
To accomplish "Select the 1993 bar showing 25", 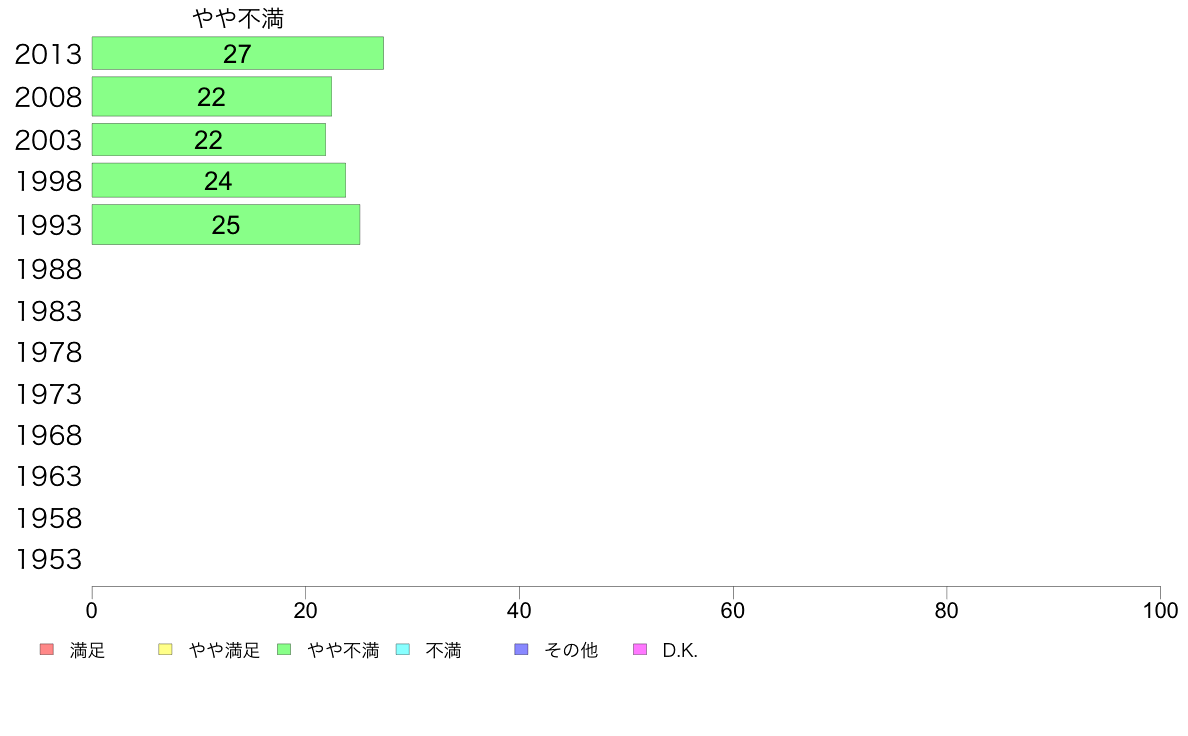I will pos(226,224).
